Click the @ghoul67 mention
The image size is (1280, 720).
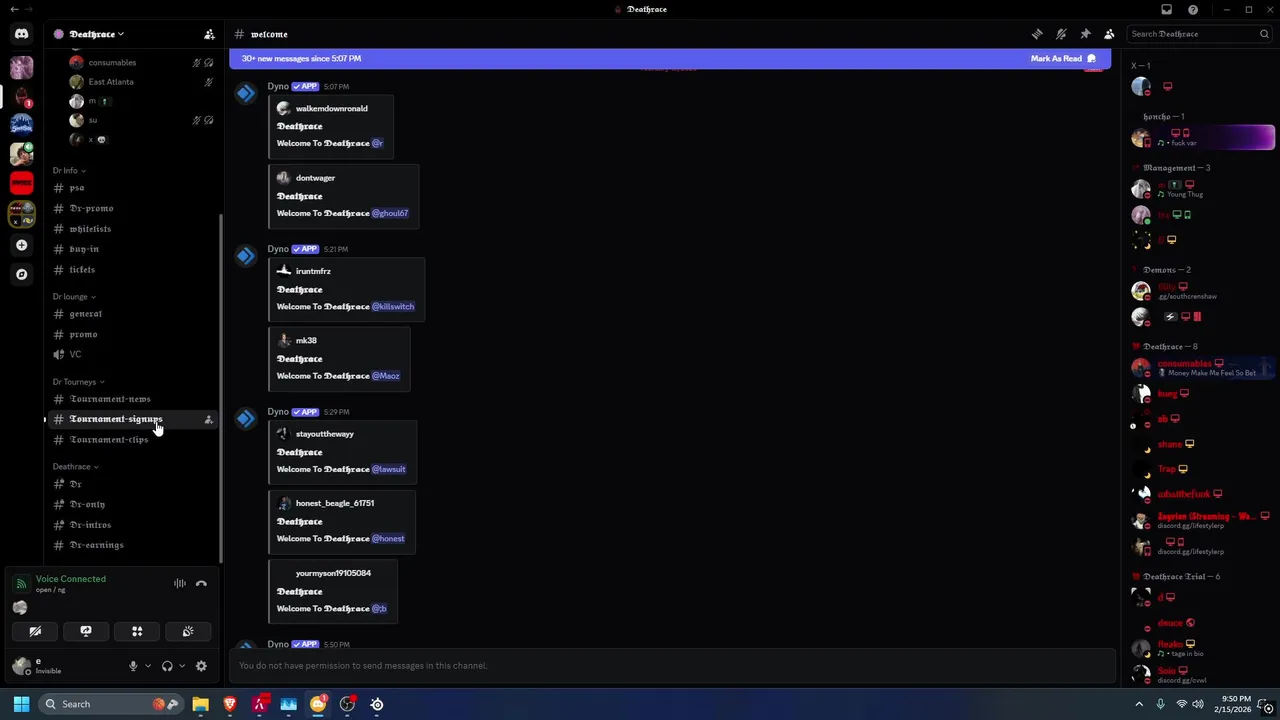click(390, 213)
